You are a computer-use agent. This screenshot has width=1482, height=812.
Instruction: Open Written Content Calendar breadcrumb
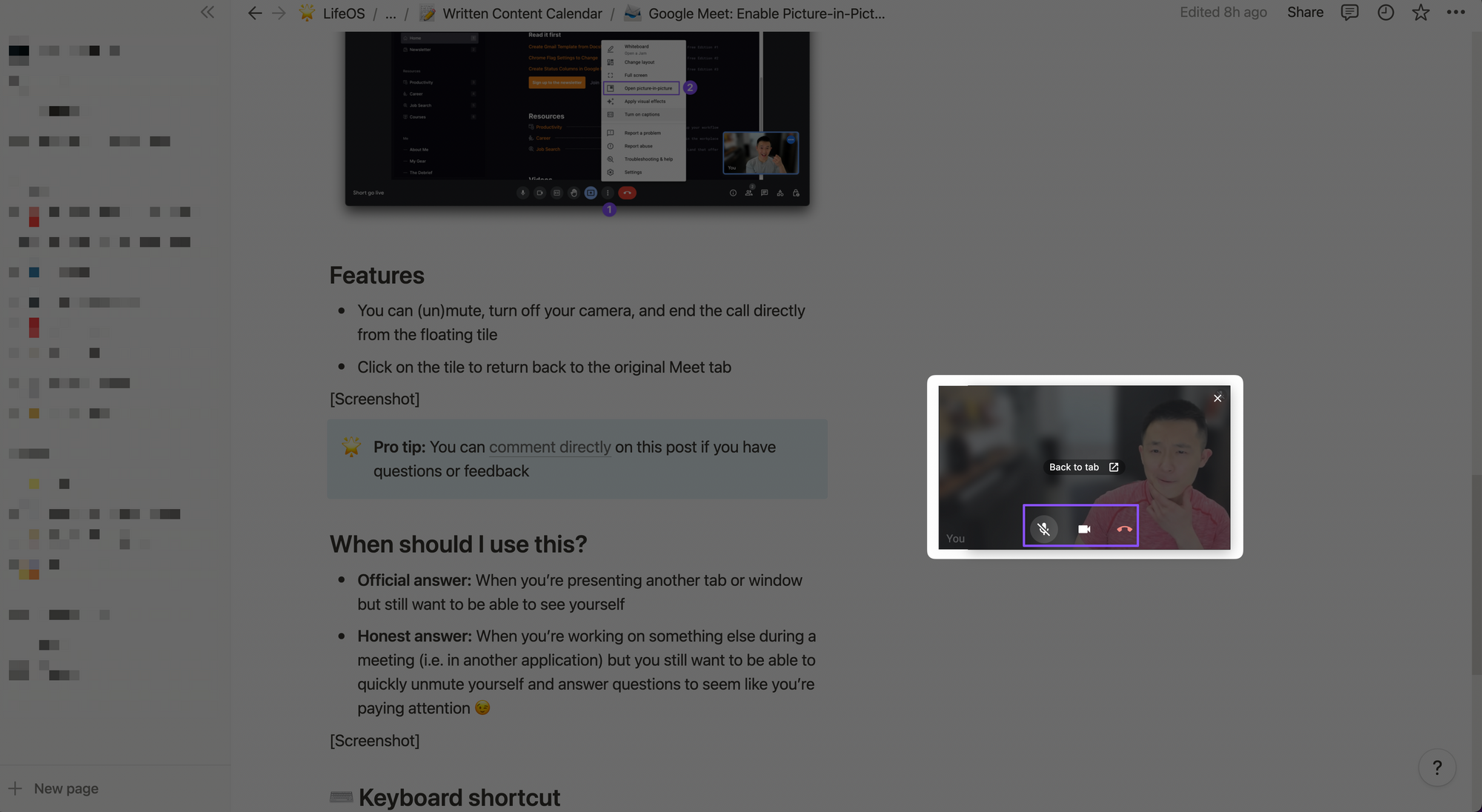(x=522, y=13)
